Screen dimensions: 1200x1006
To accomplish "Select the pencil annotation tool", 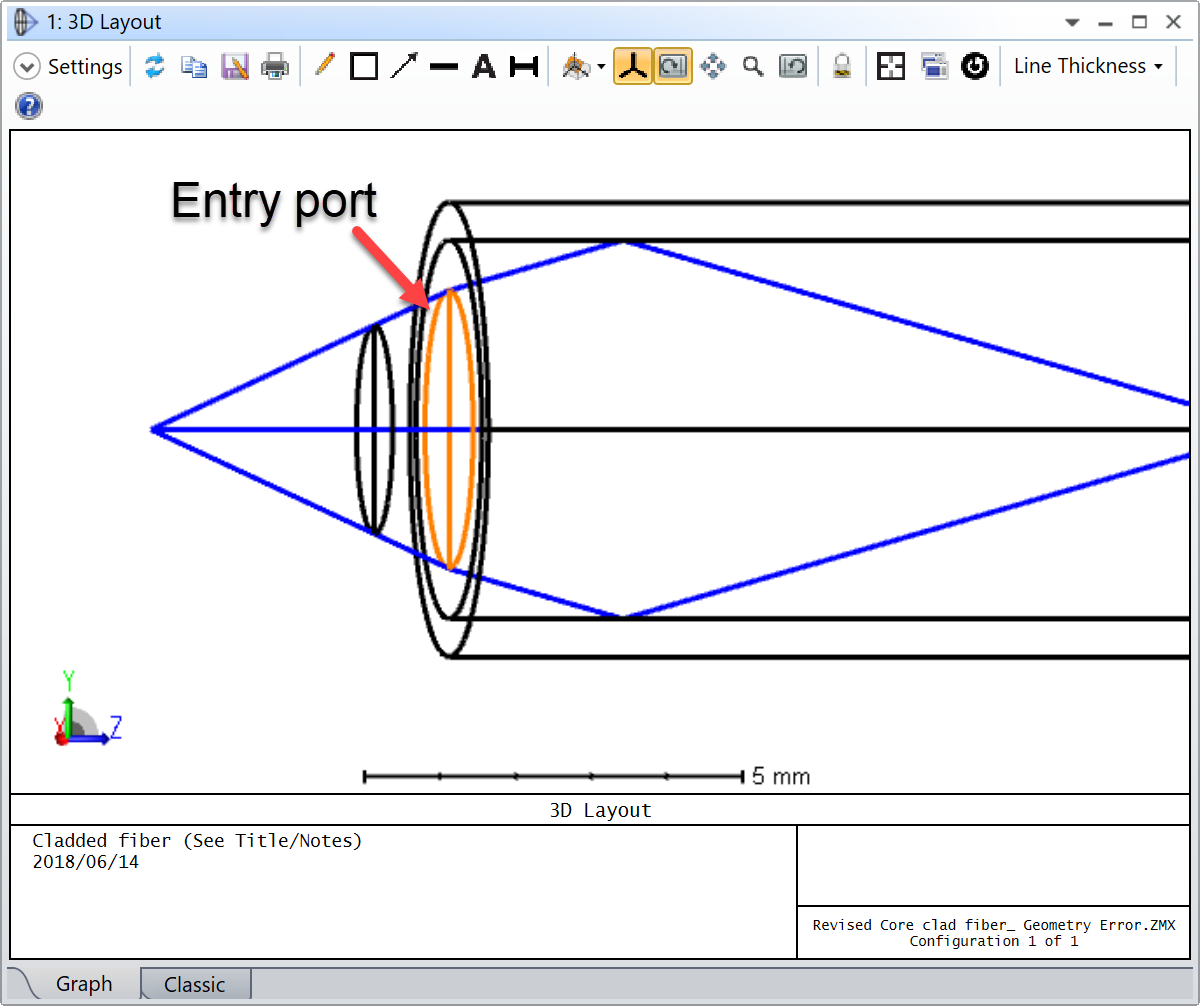I will [324, 66].
